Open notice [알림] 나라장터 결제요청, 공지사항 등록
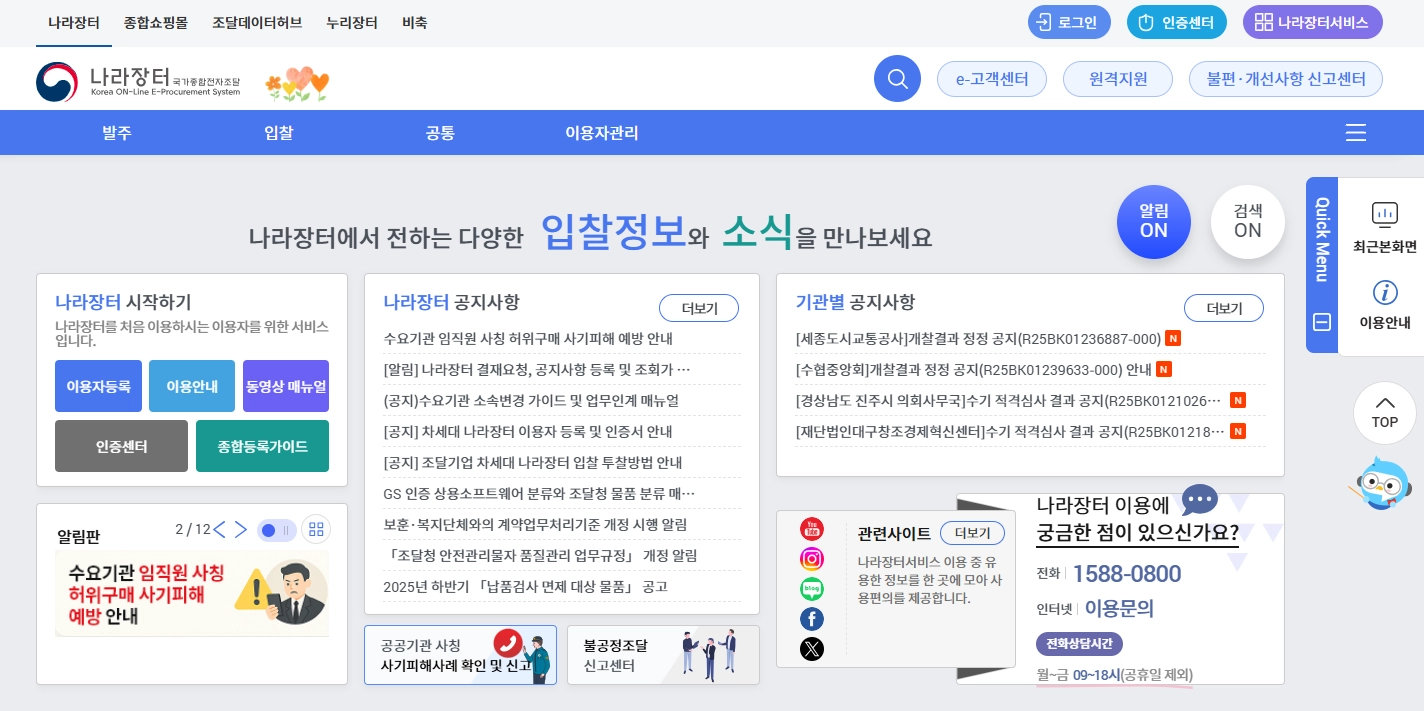 coord(538,369)
